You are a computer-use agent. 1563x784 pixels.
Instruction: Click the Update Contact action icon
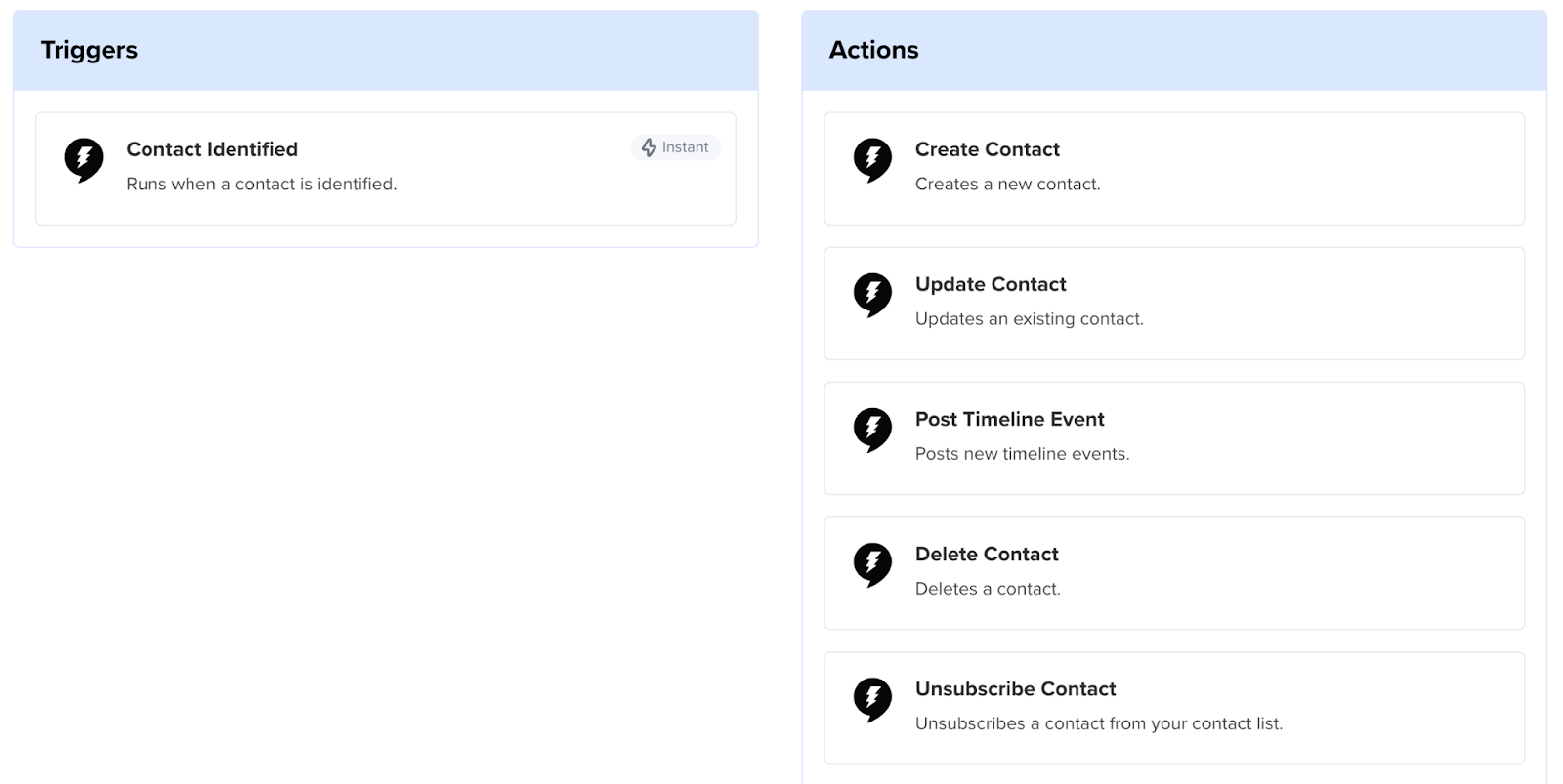(872, 294)
